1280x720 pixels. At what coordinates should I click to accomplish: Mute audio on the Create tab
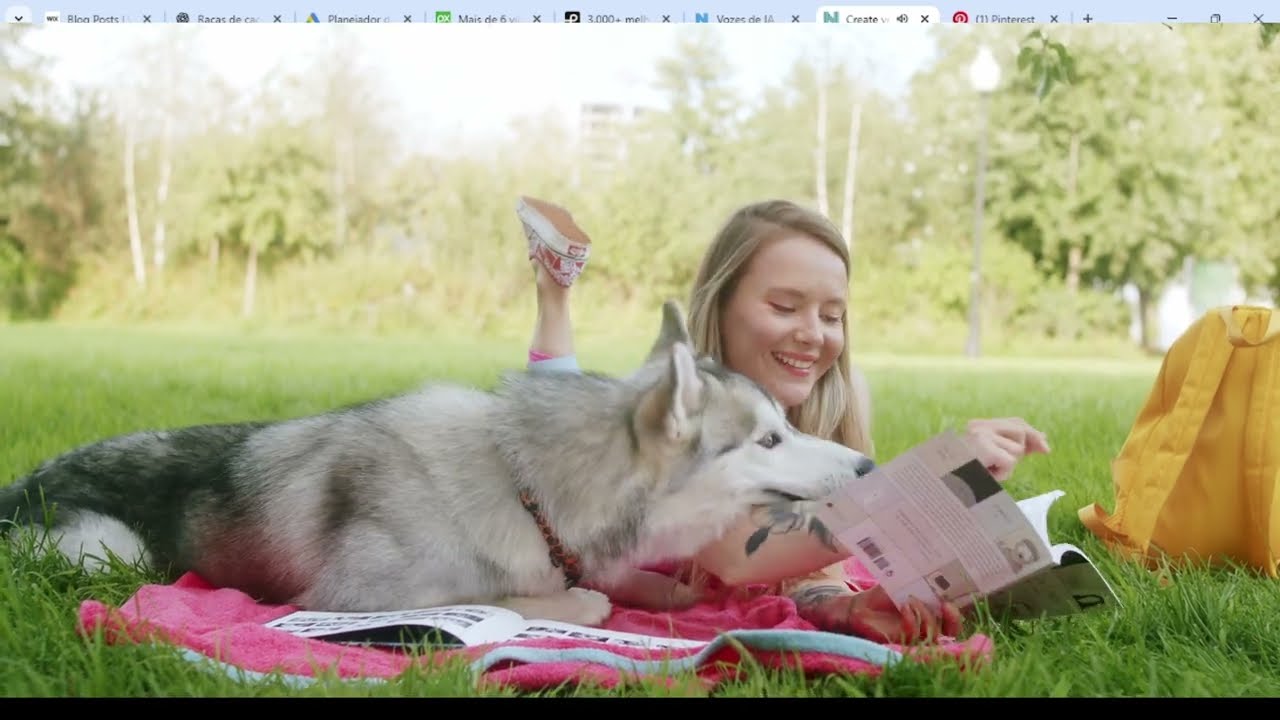point(901,18)
